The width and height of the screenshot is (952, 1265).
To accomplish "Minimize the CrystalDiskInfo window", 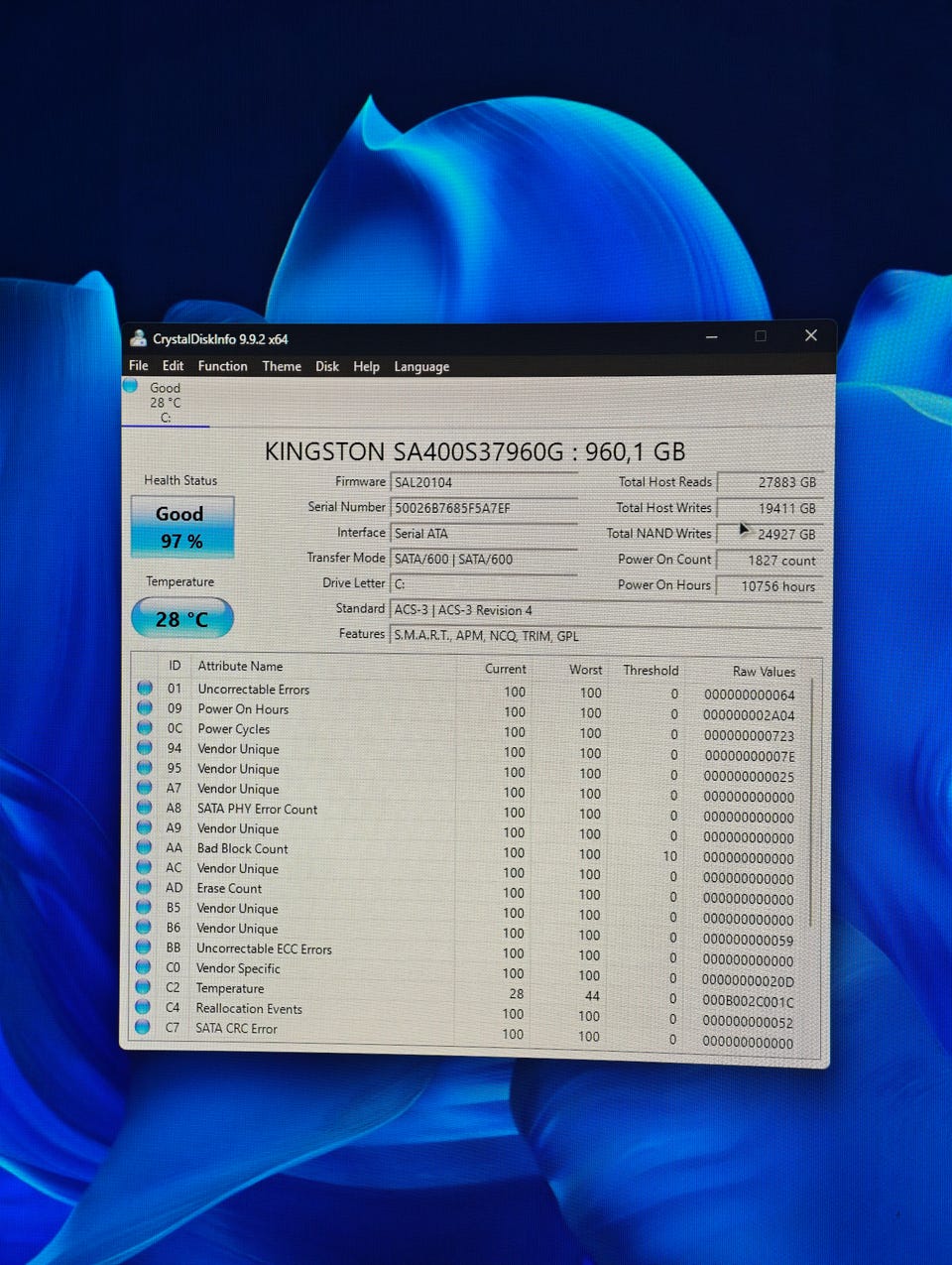I will 712,336.
